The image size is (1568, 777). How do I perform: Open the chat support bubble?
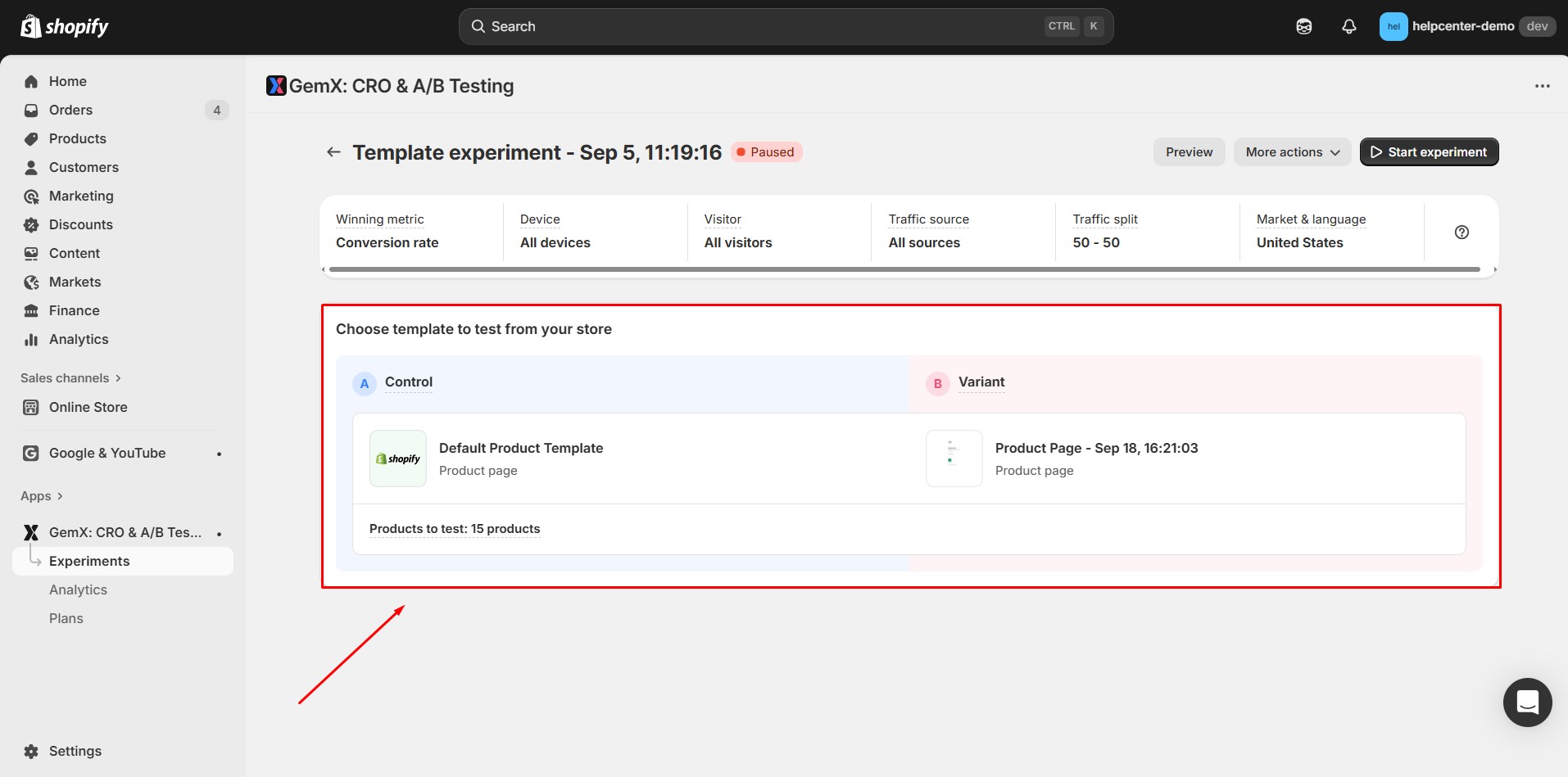click(x=1527, y=702)
